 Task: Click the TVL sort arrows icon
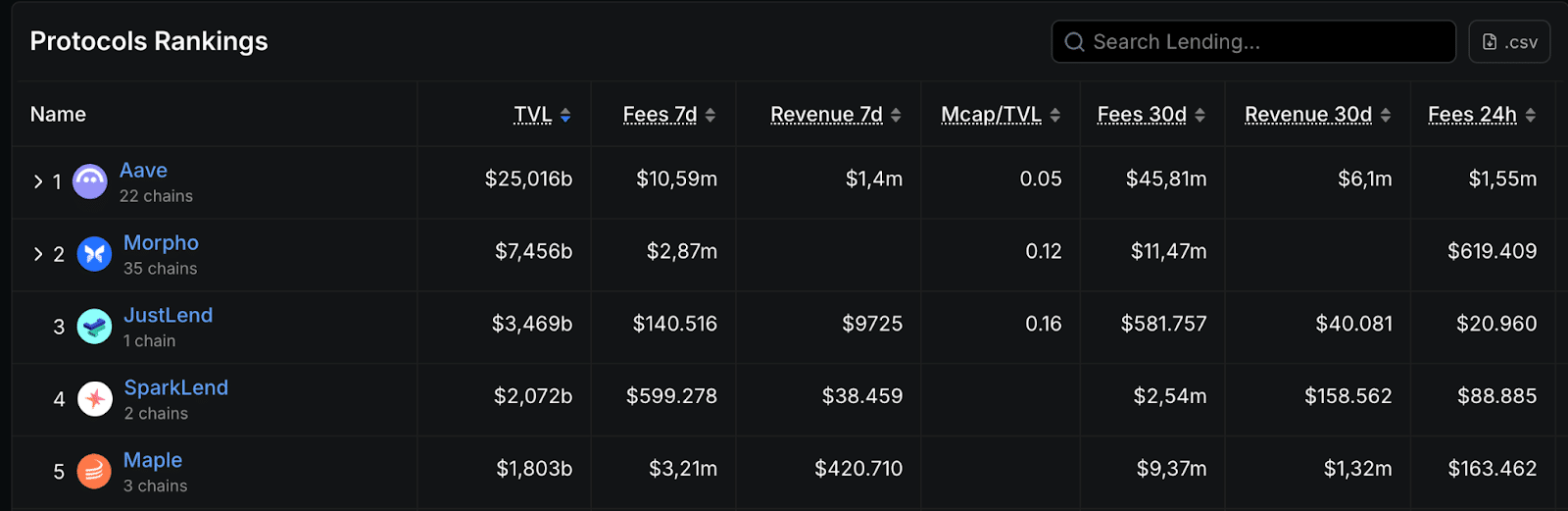coord(565,116)
